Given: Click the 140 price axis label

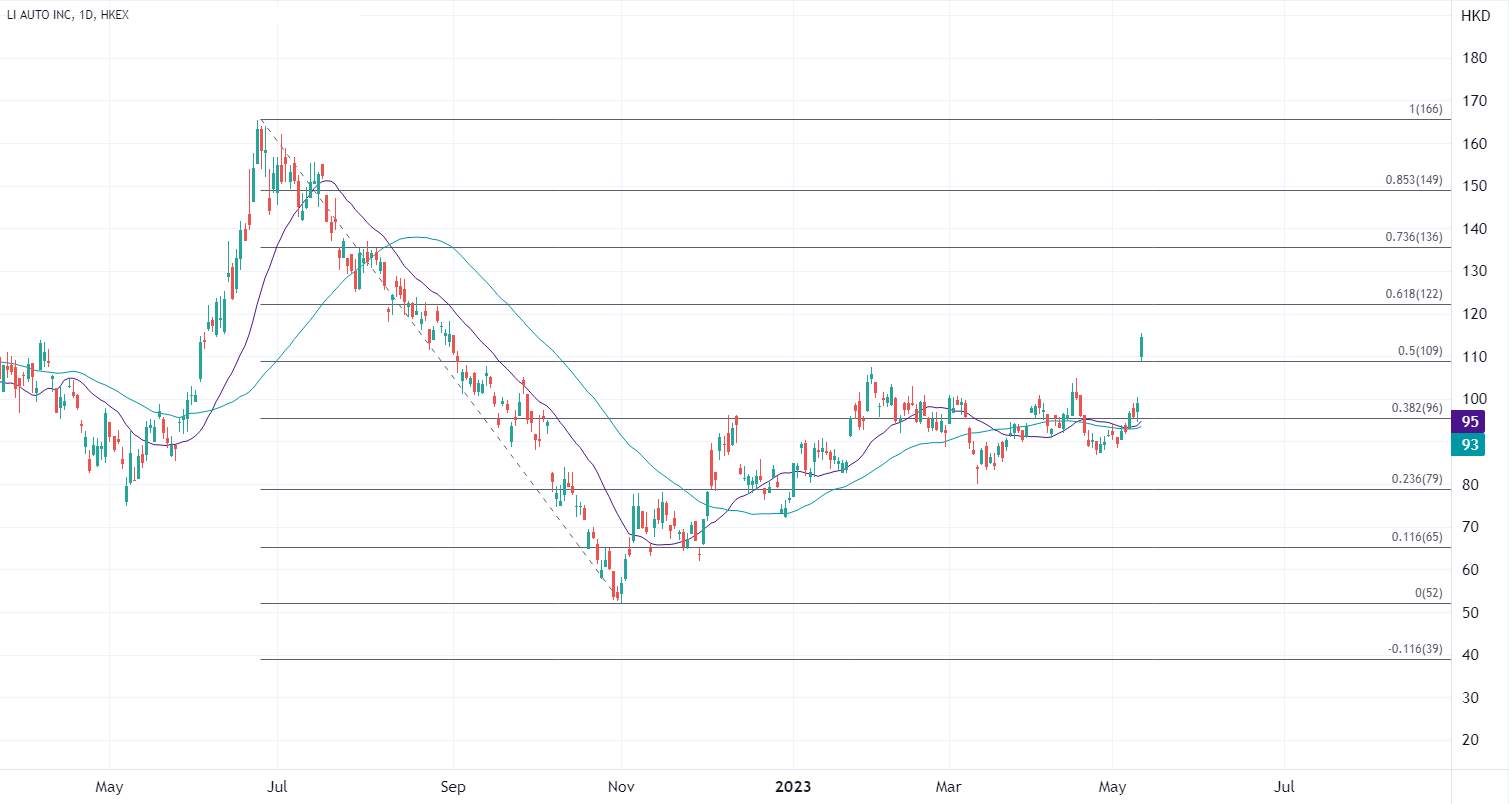Looking at the screenshot, I should point(1473,229).
